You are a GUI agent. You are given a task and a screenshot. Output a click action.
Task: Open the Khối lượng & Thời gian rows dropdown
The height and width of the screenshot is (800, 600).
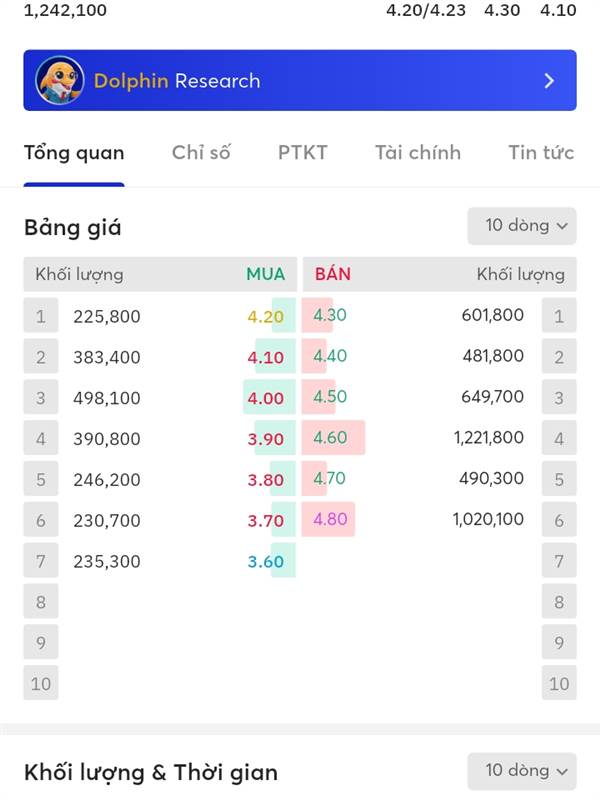(x=522, y=770)
